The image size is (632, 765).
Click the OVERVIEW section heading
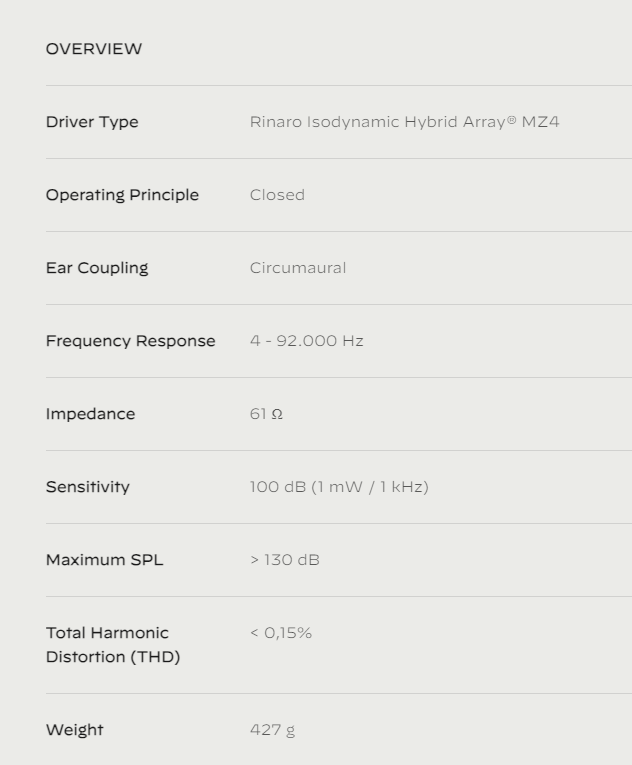(x=94, y=49)
